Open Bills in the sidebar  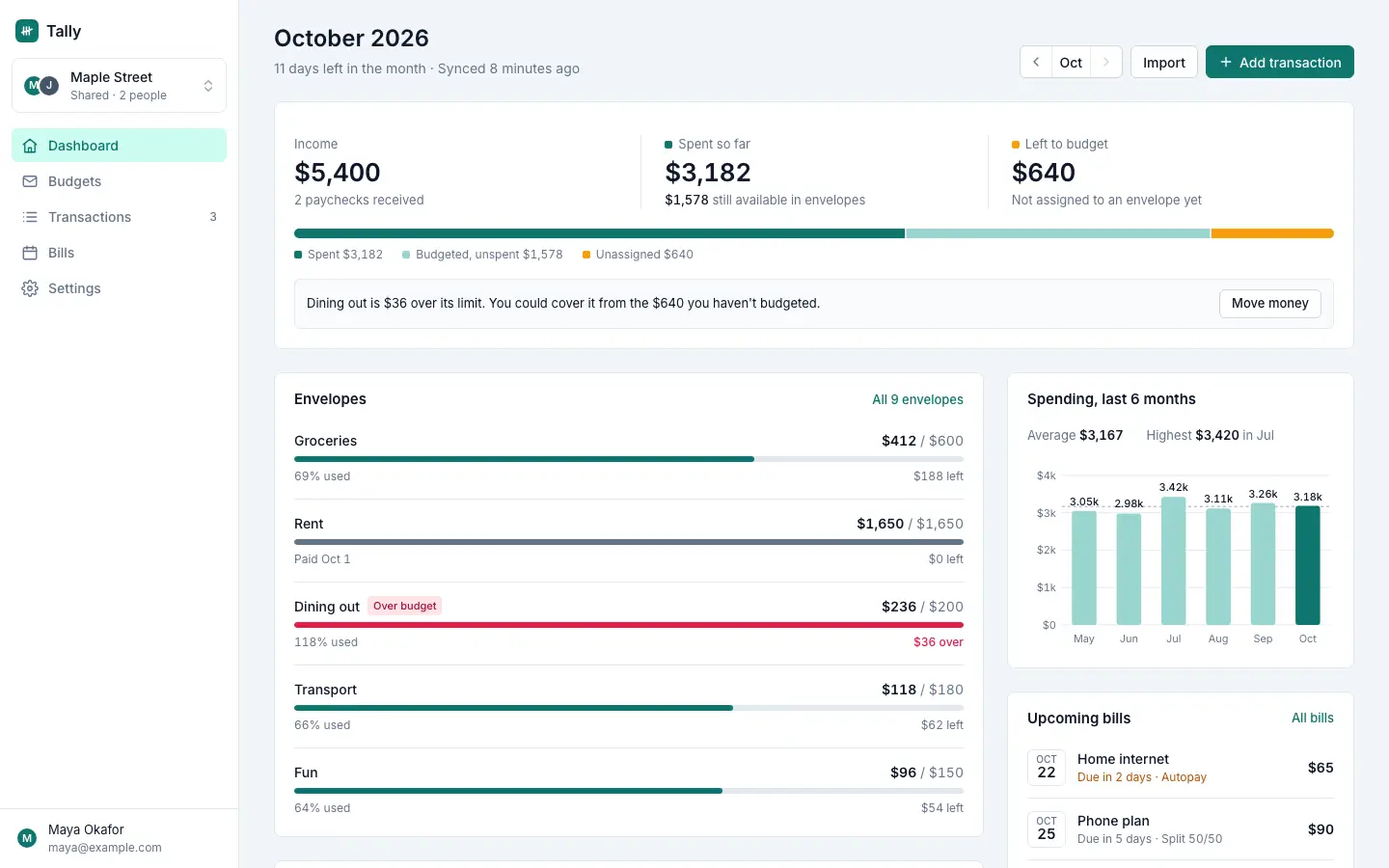[x=120, y=253]
